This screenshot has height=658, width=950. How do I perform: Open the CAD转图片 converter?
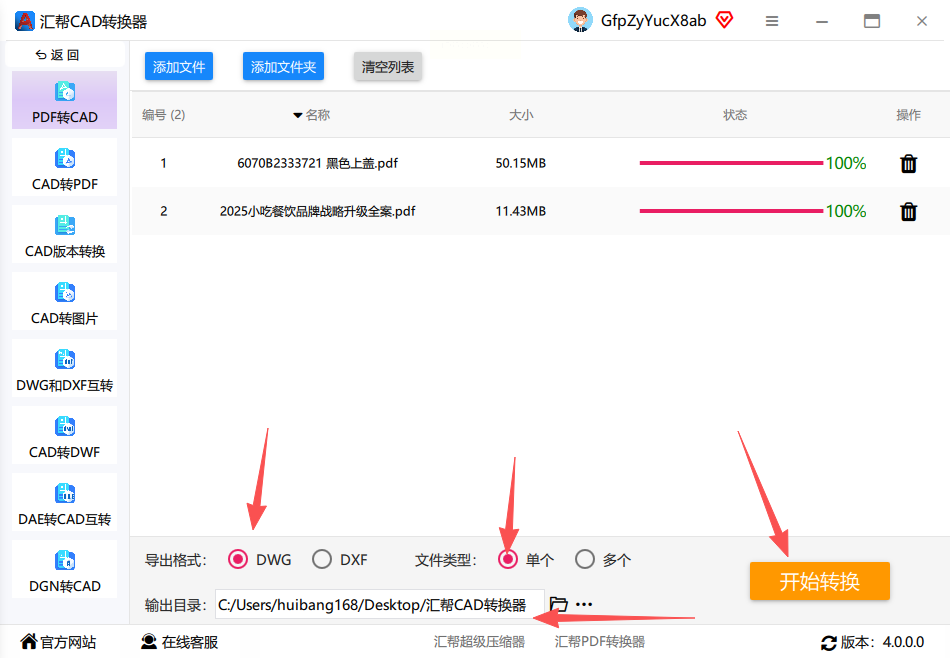tap(65, 302)
